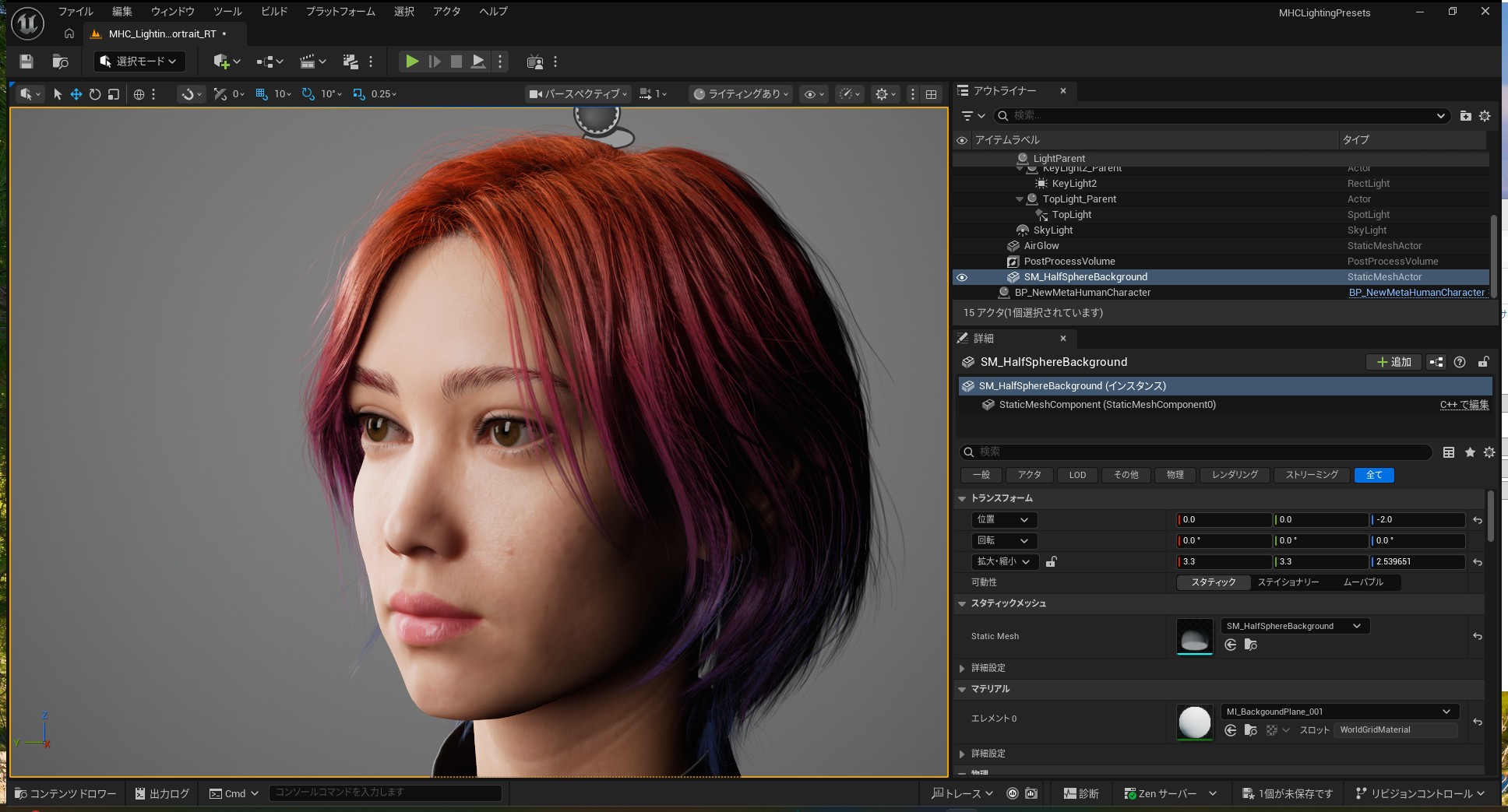
Task: Open the Selection Mode dropdown
Action: [139, 62]
